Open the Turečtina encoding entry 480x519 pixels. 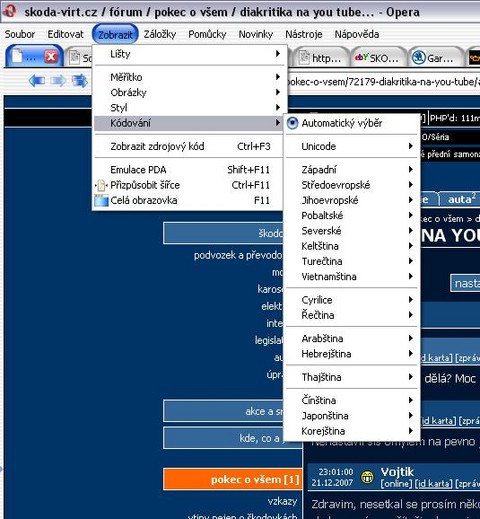coord(352,261)
